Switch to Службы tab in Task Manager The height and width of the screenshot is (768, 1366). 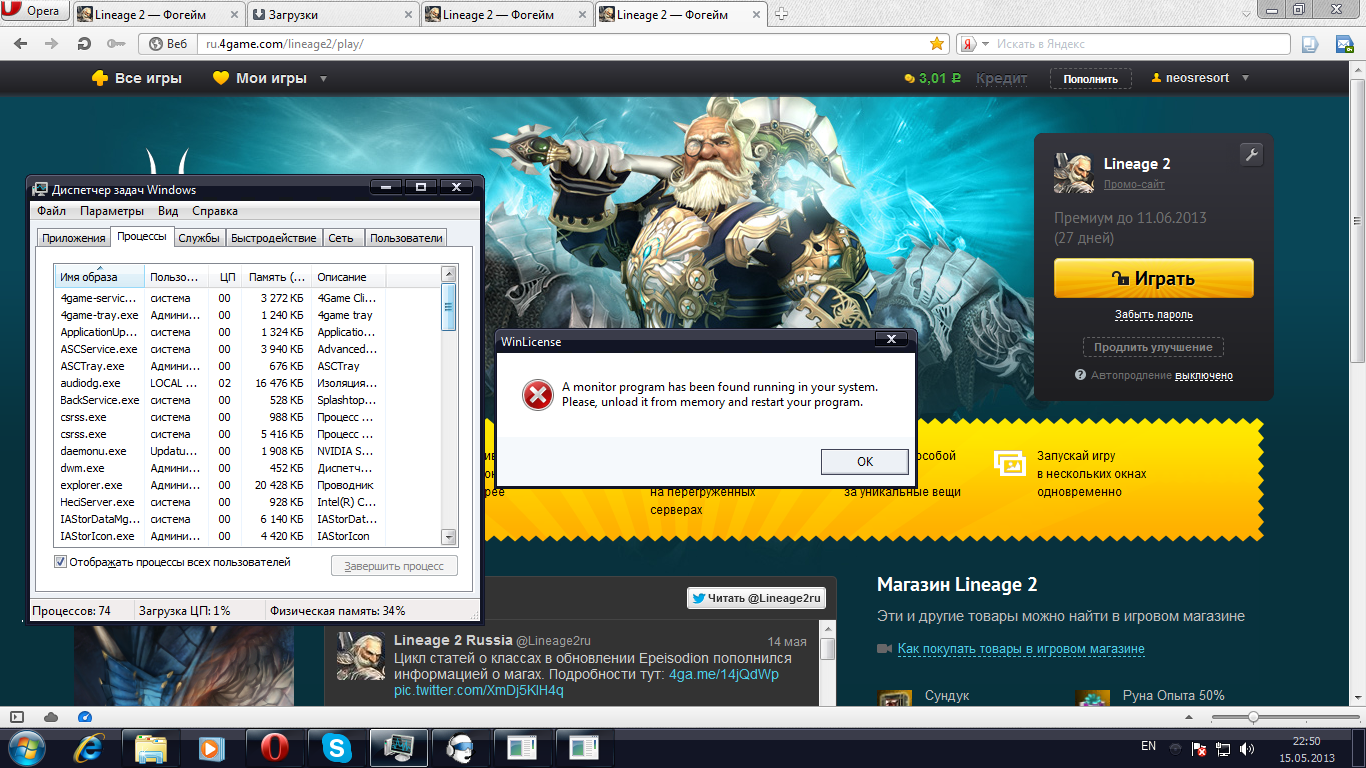(199, 238)
